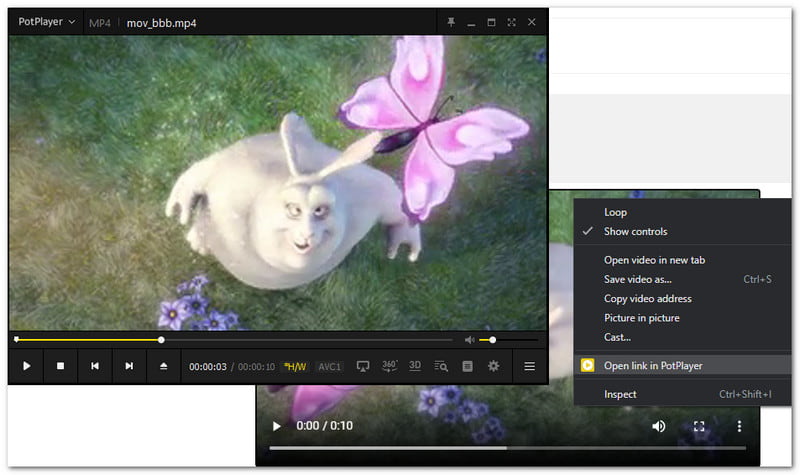This screenshot has width=800, height=475.
Task: Stop playback in PotPlayer
Action: pos(60,366)
